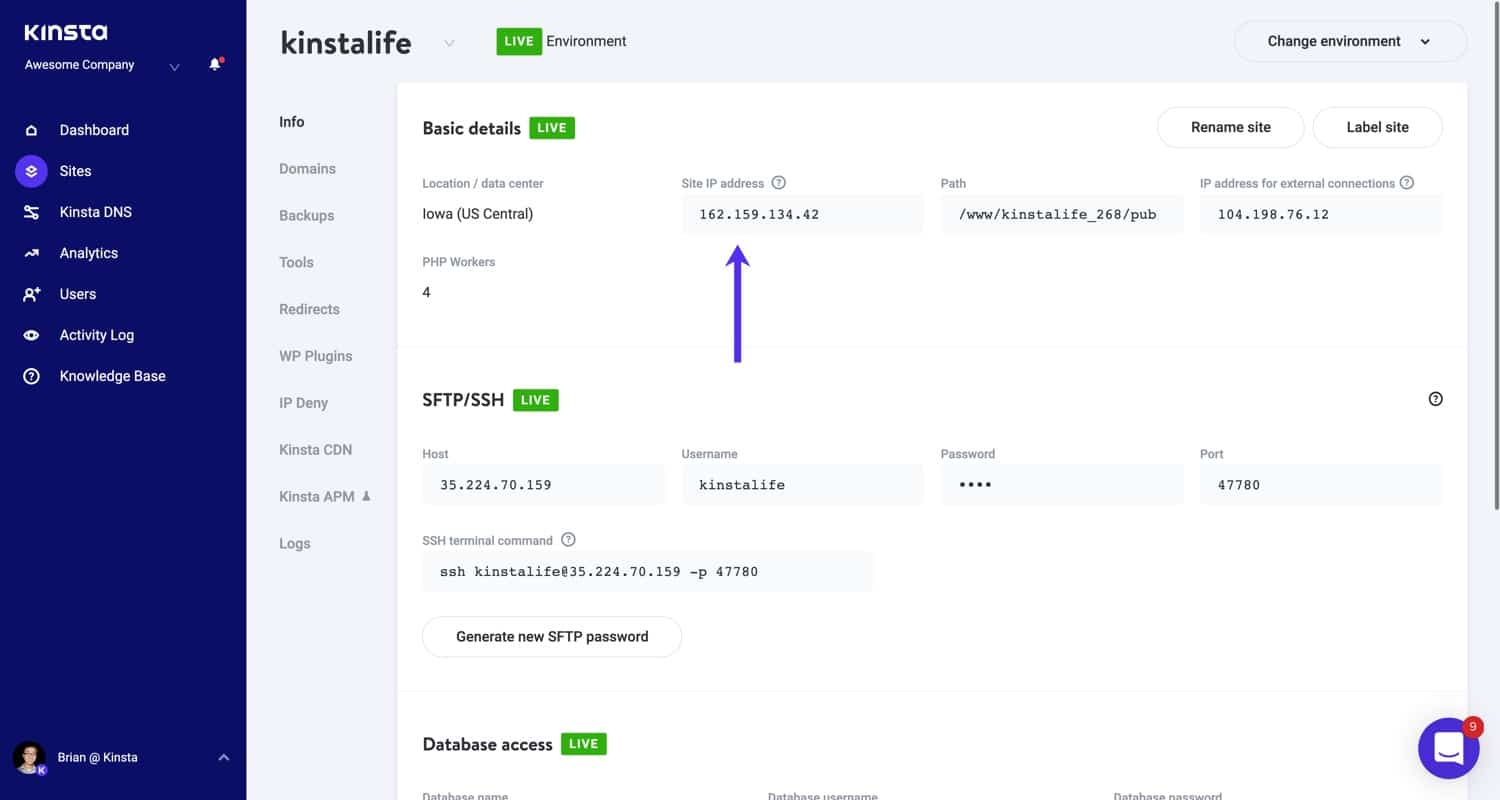Open the Change environment dropdown
Image resolution: width=1500 pixels, height=800 pixels.
click(x=1350, y=42)
